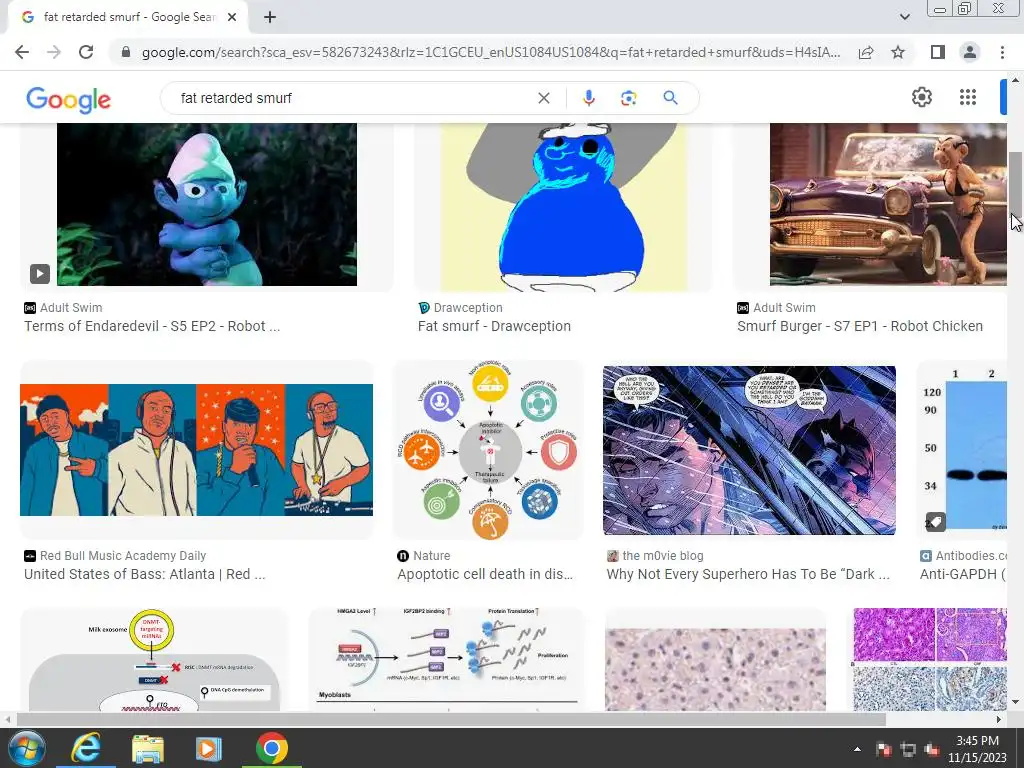
Task: Open Chrome side panel
Action: tap(938, 52)
